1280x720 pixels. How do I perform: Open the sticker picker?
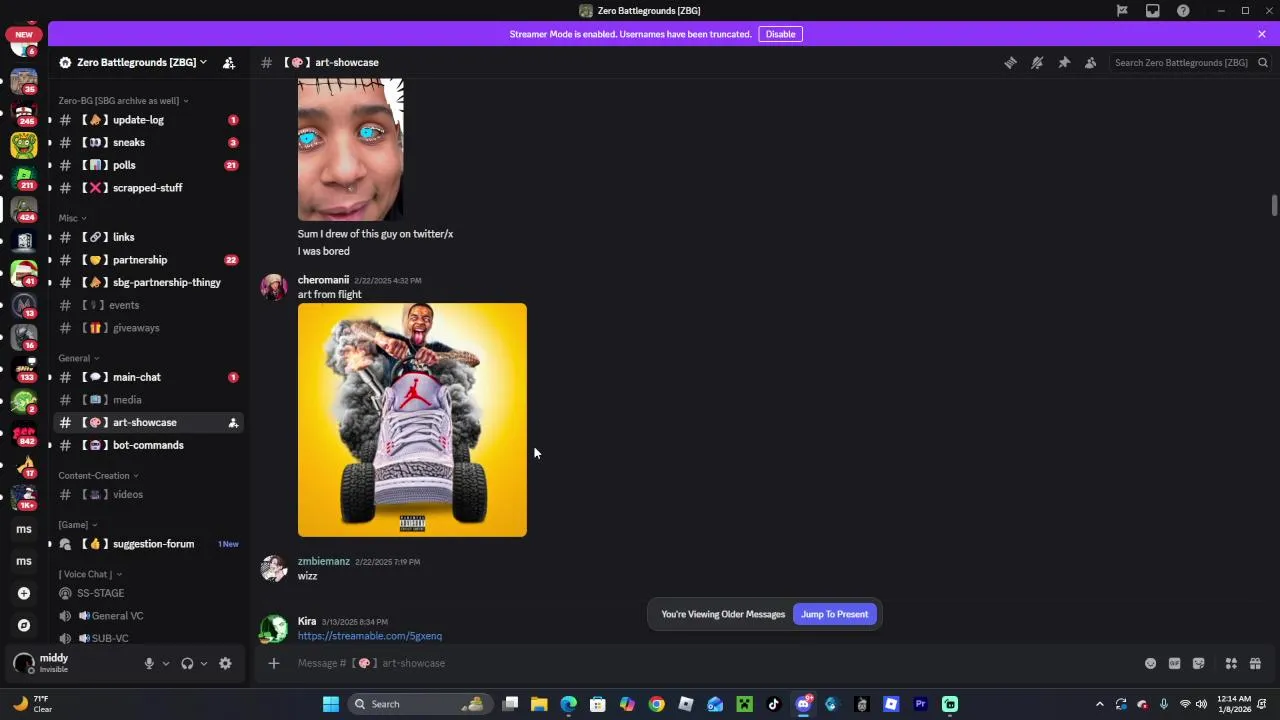[x=1198, y=663]
